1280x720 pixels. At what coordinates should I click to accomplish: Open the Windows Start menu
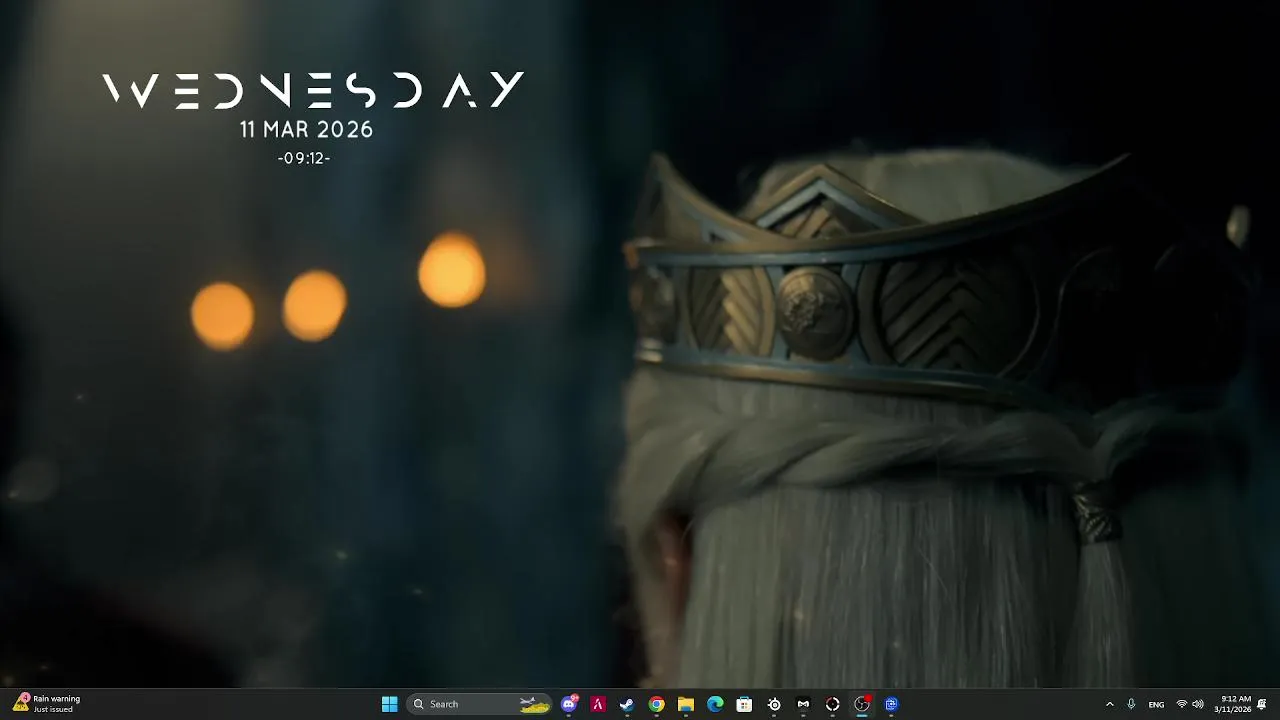390,704
